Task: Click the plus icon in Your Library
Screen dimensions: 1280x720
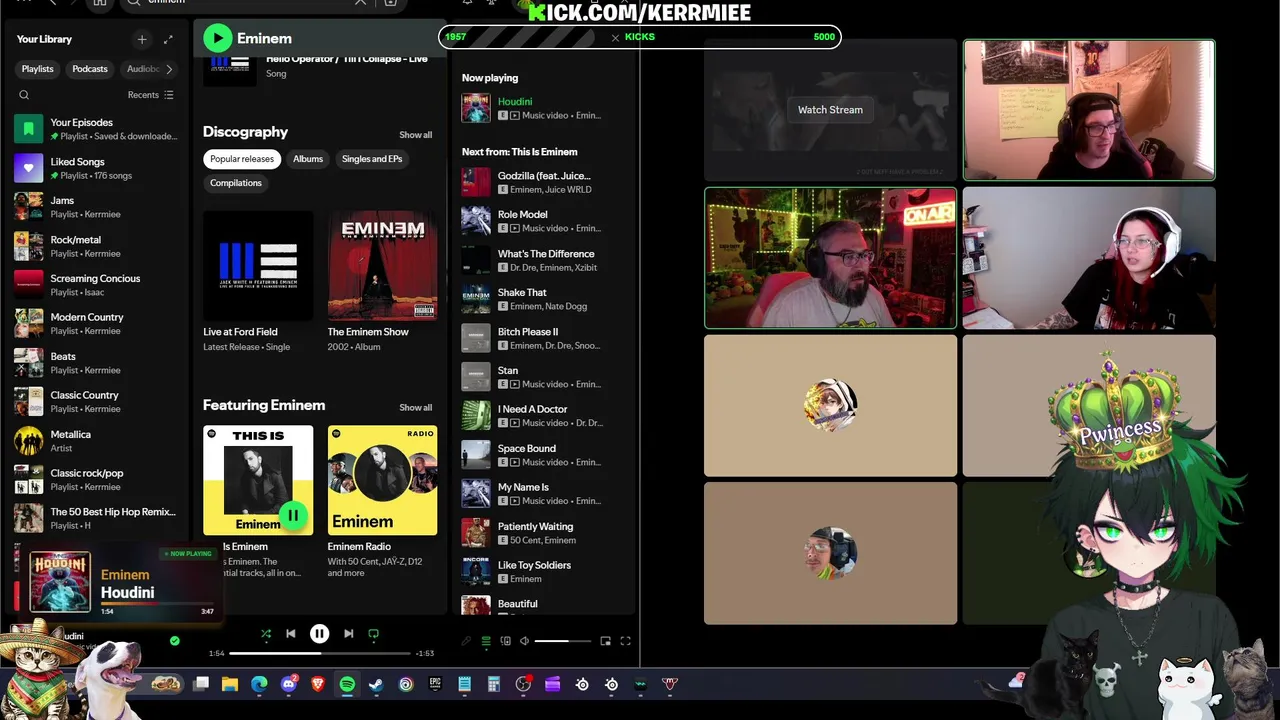Action: pos(142,39)
